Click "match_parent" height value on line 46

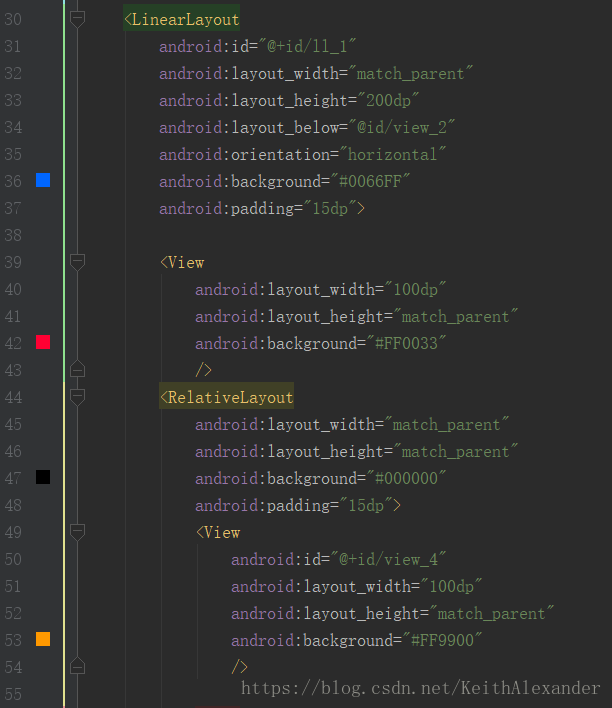pos(455,452)
